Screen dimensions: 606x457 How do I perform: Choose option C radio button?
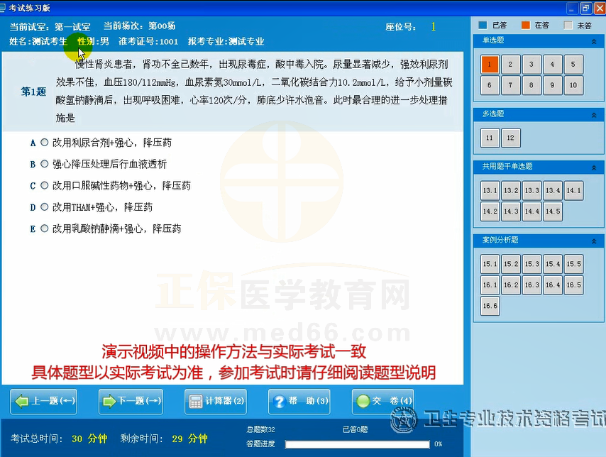pos(44,185)
